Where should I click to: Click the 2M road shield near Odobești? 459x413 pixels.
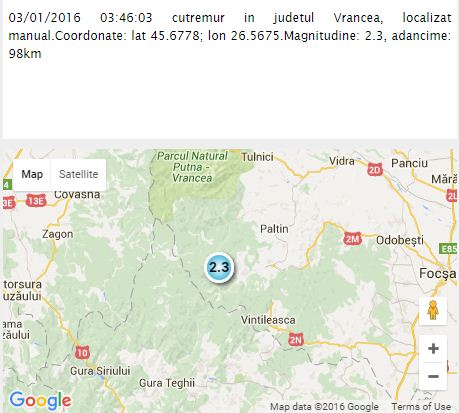click(x=352, y=239)
